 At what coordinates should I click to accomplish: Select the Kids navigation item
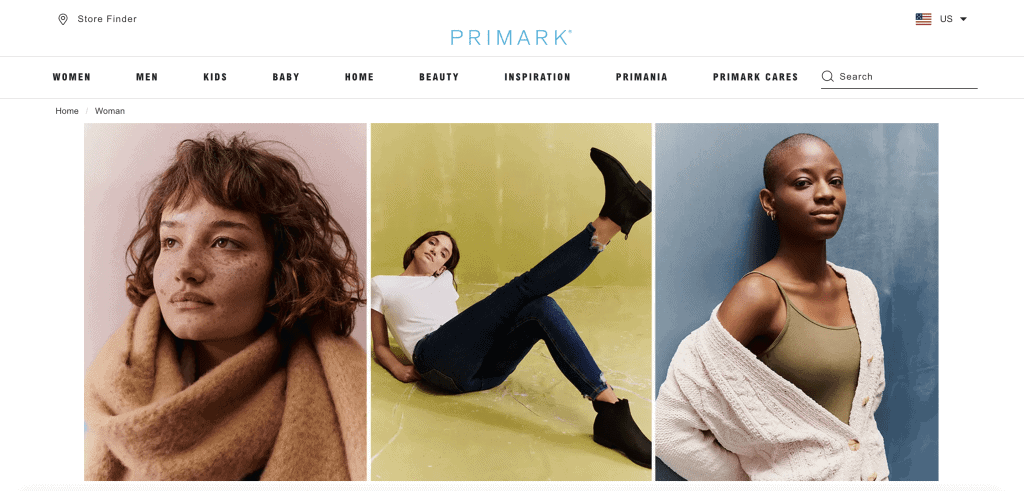(x=216, y=77)
